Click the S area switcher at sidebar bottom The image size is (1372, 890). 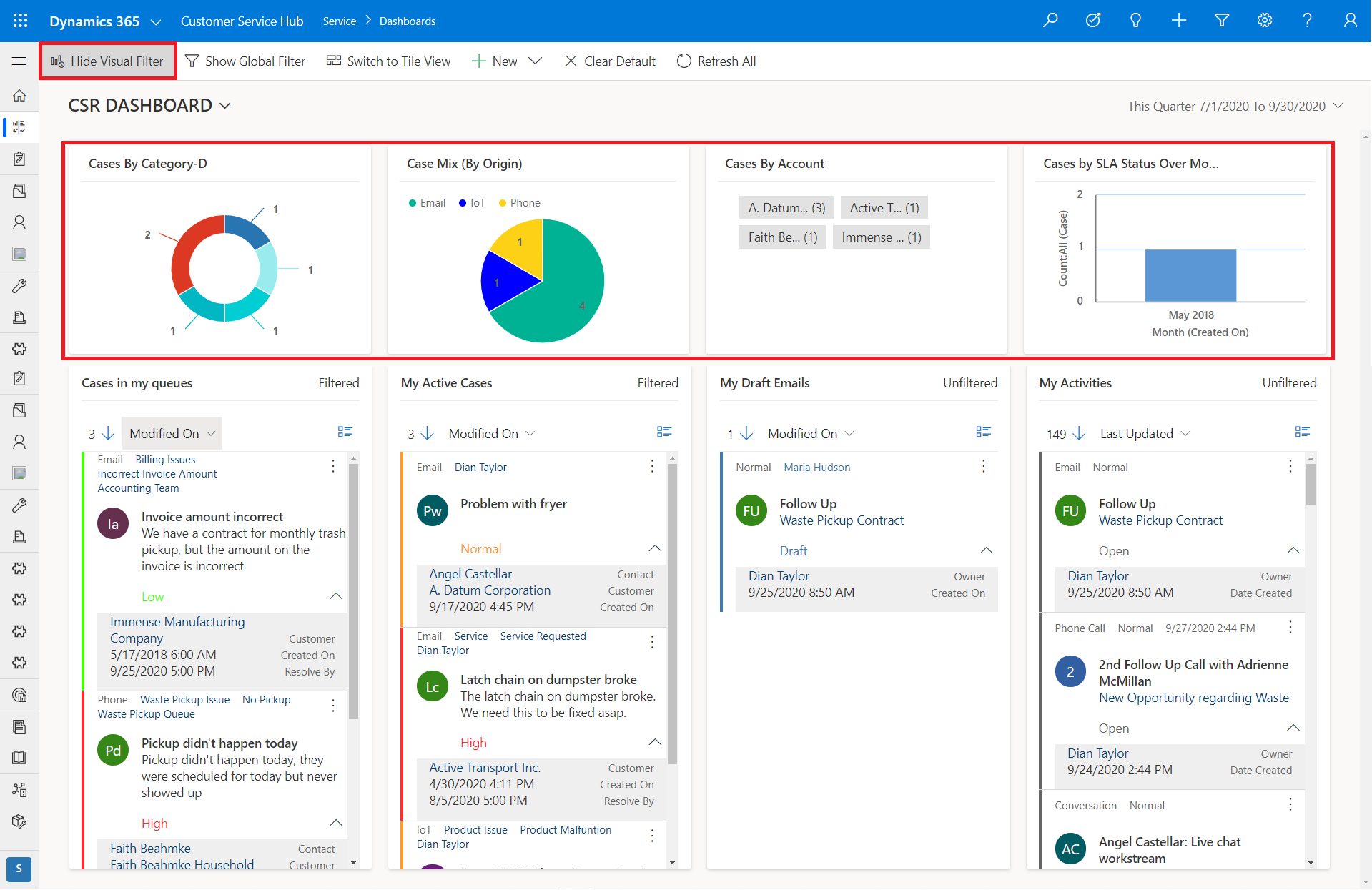[19, 869]
